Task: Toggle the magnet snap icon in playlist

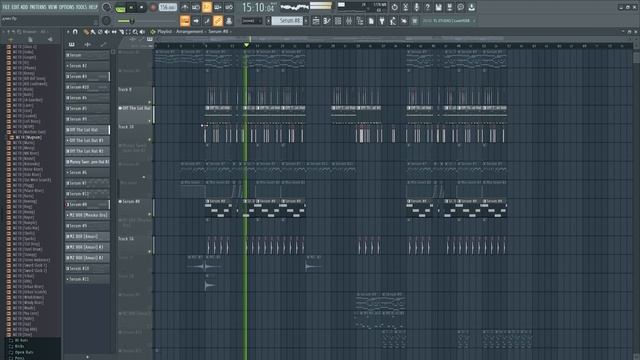Action: [76, 32]
